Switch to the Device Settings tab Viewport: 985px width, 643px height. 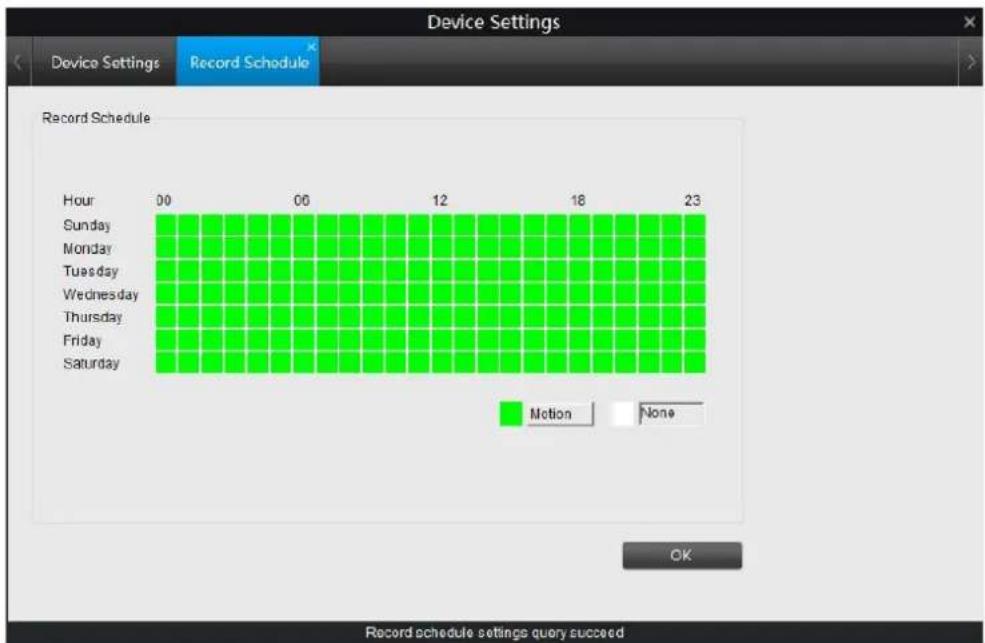click(x=105, y=62)
